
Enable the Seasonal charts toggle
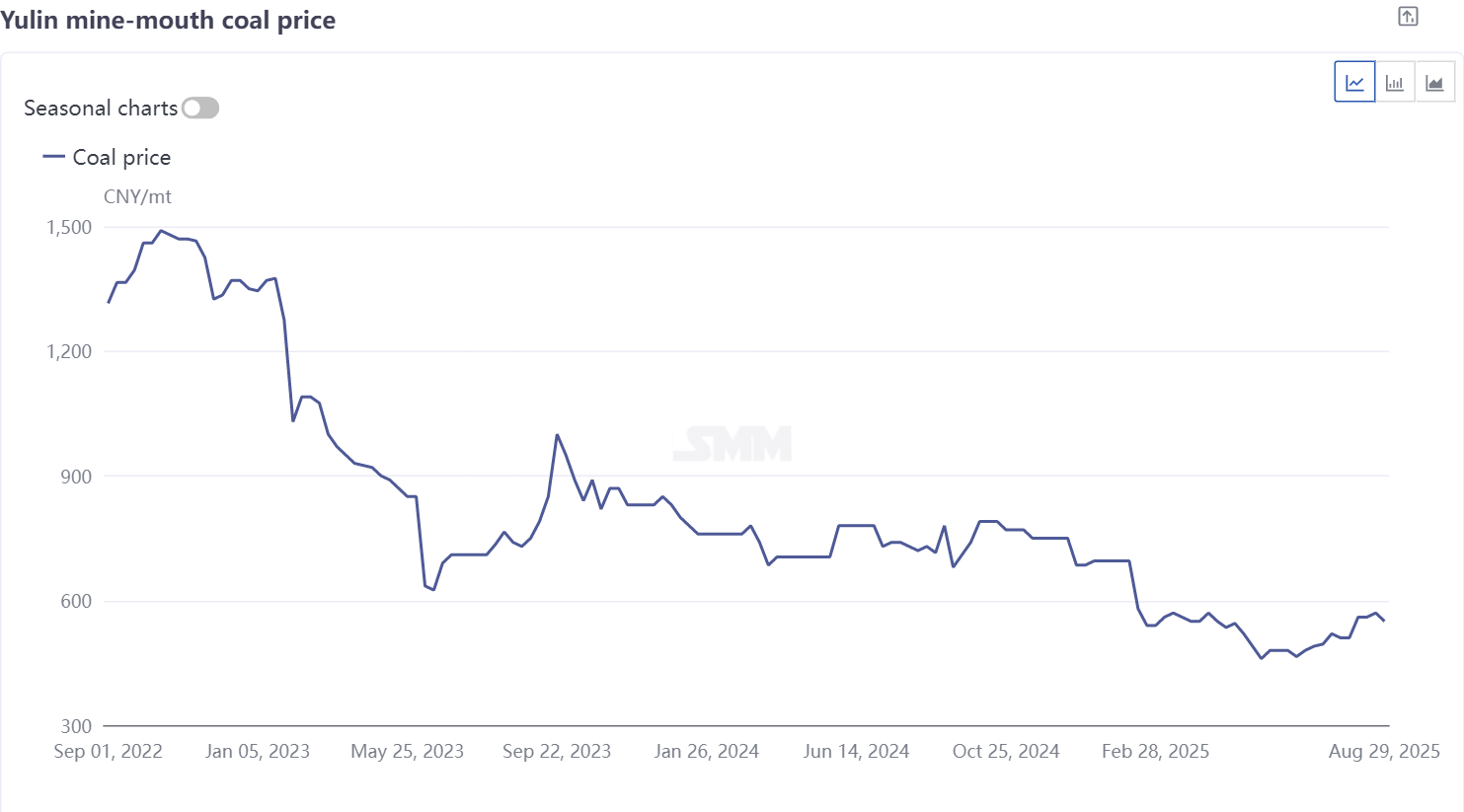pyautogui.click(x=200, y=109)
